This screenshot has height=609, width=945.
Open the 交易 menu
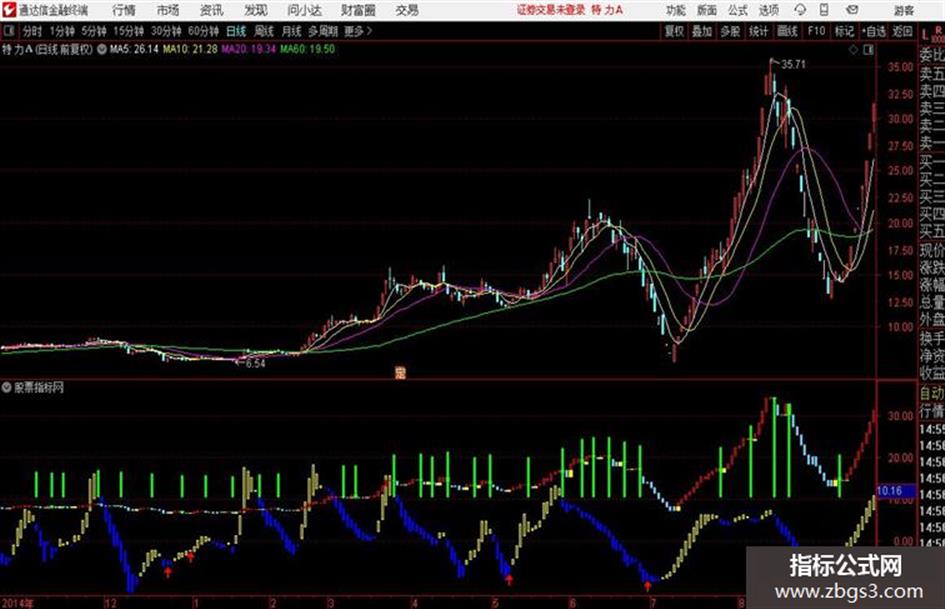pos(407,10)
